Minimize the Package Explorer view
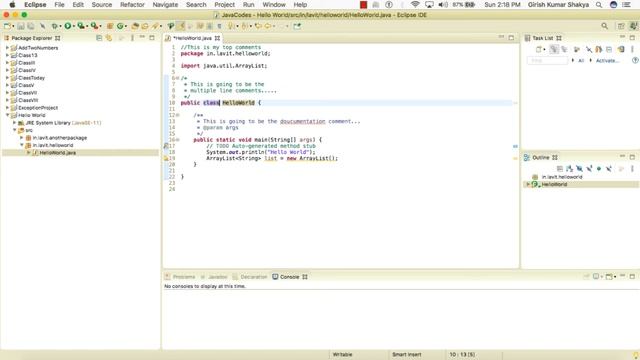 click(x=142, y=37)
